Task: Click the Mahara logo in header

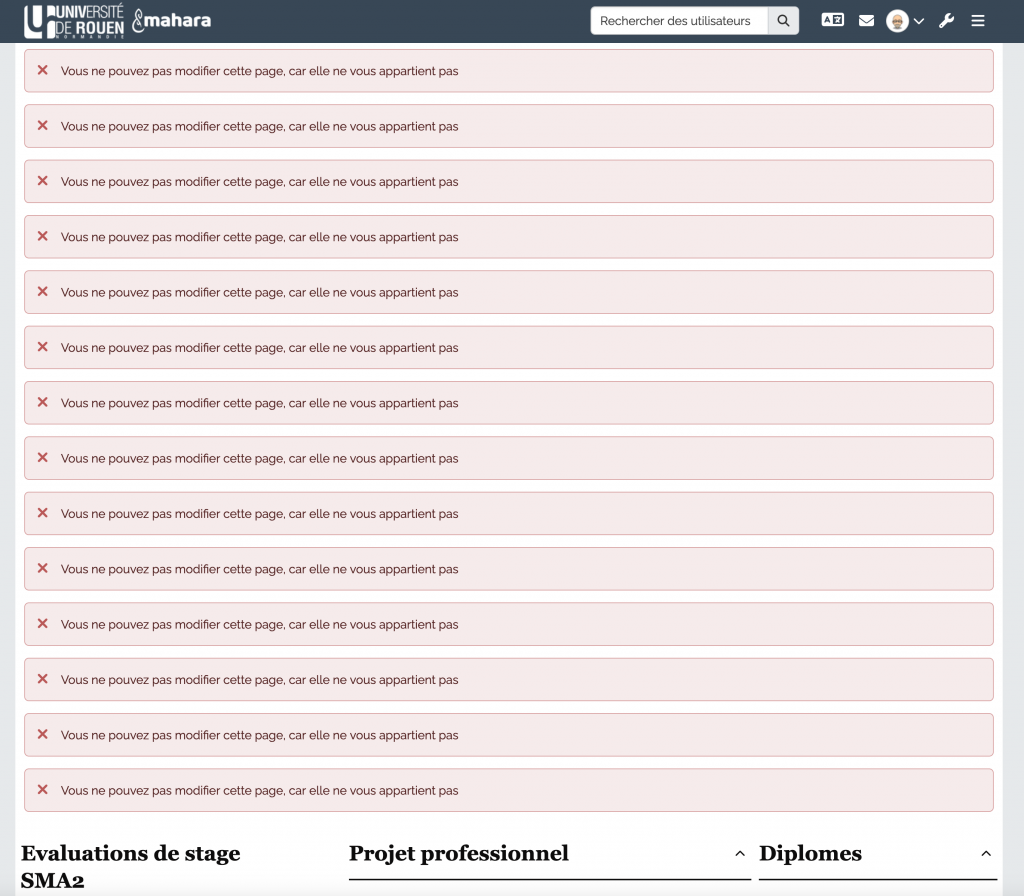Action: [x=172, y=21]
